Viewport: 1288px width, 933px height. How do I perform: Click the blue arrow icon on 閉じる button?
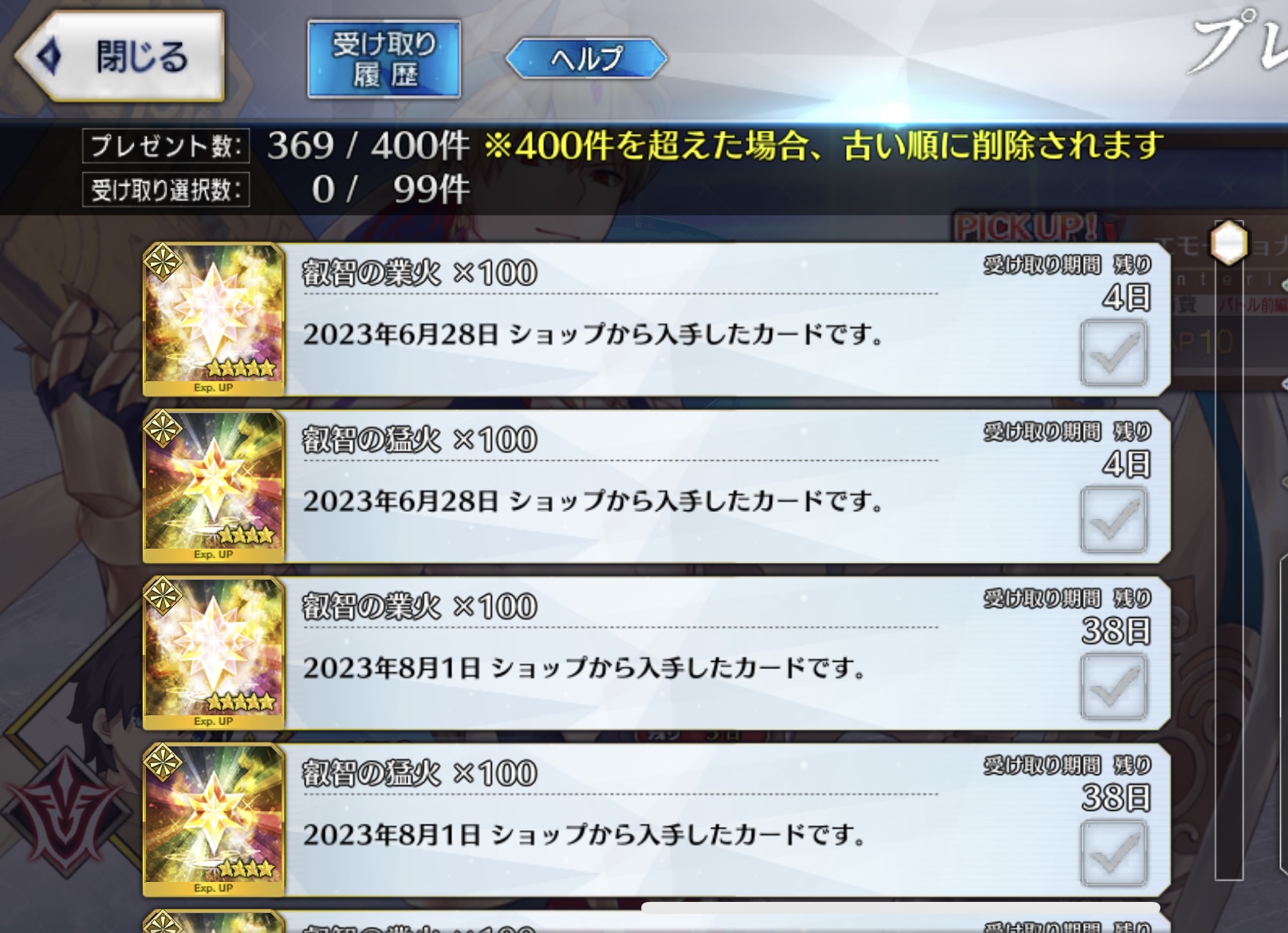click(x=49, y=57)
